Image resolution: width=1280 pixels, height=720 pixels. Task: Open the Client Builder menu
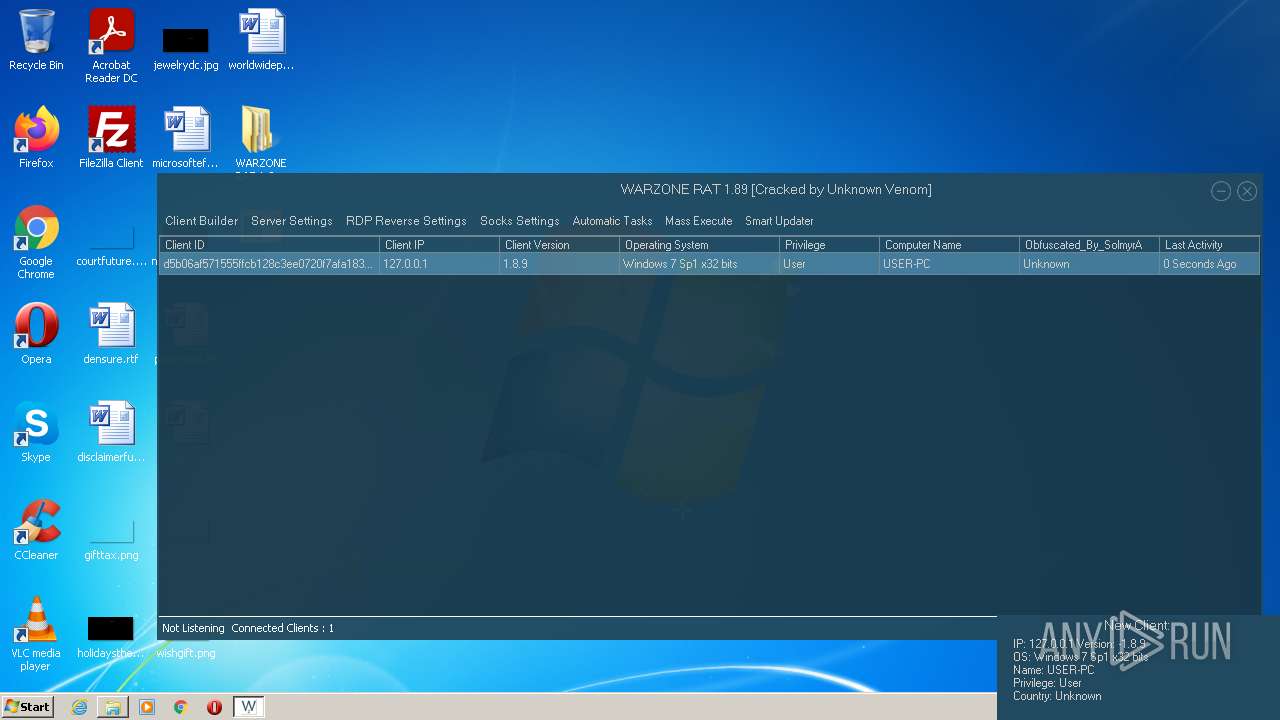click(x=201, y=221)
